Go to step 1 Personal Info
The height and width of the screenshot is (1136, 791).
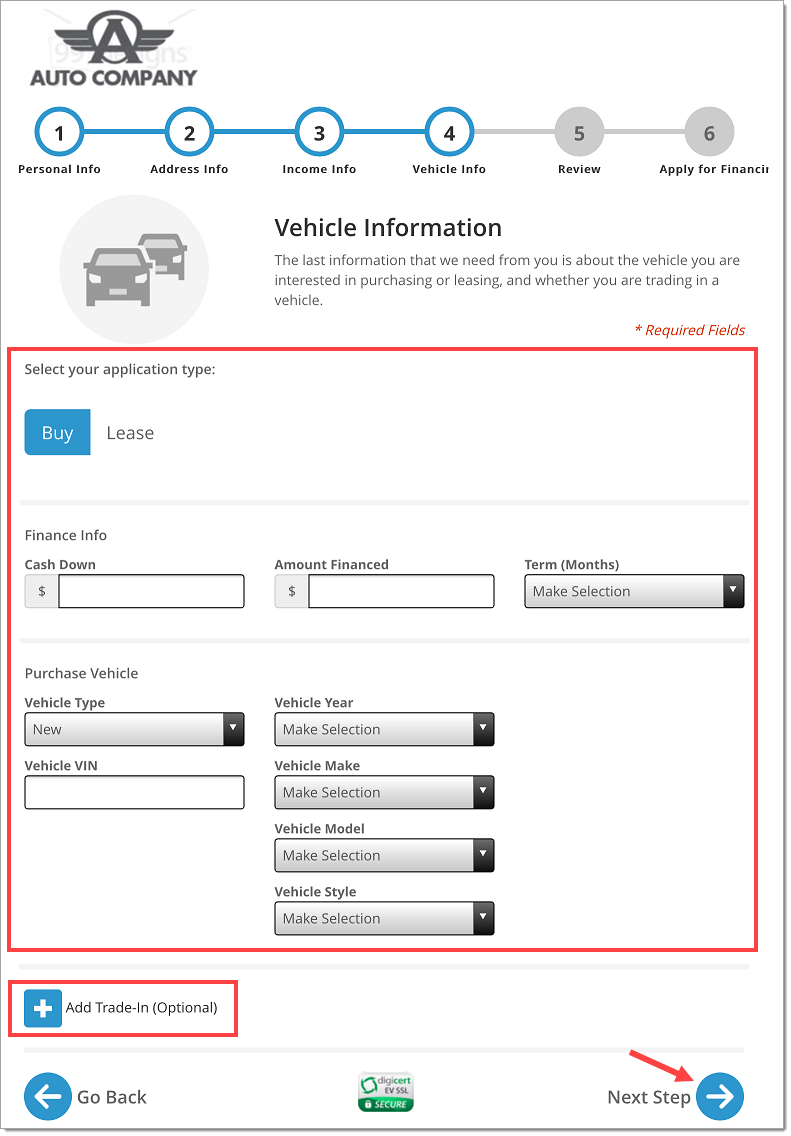pos(59,133)
